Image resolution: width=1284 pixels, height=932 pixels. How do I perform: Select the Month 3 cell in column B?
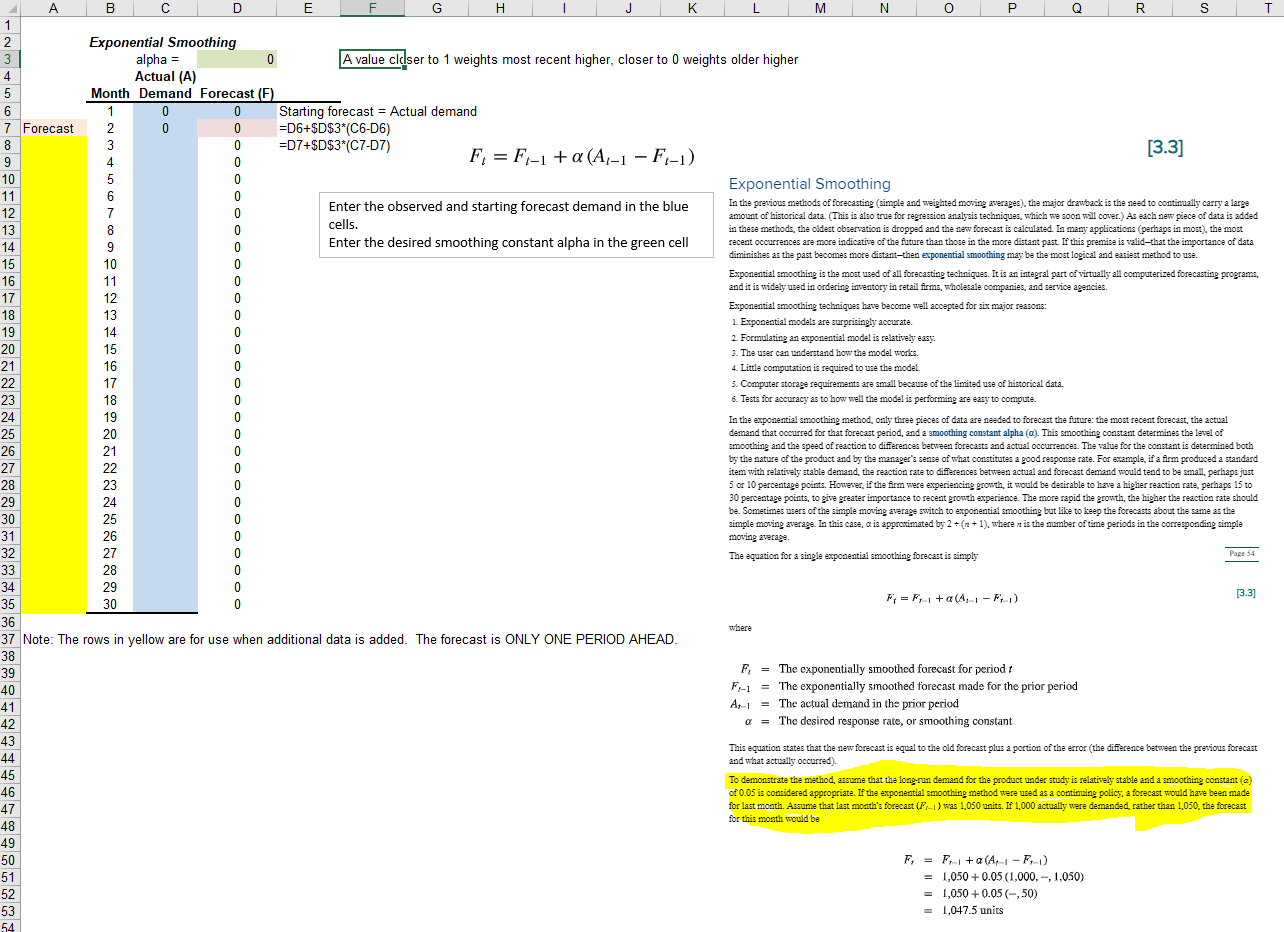[110, 145]
